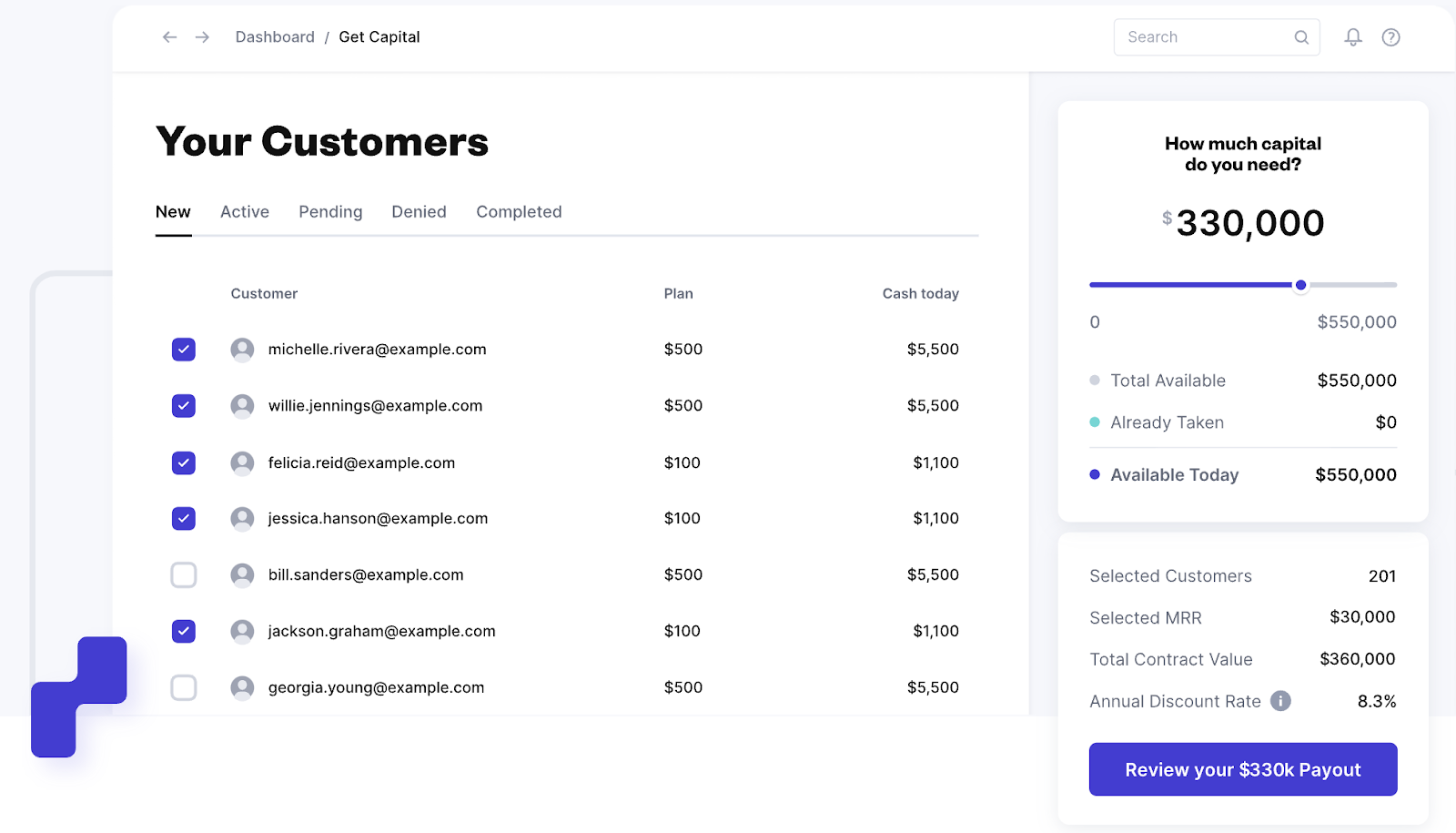Click the Cash today column header
This screenshot has height=833, width=1456.
click(x=920, y=293)
